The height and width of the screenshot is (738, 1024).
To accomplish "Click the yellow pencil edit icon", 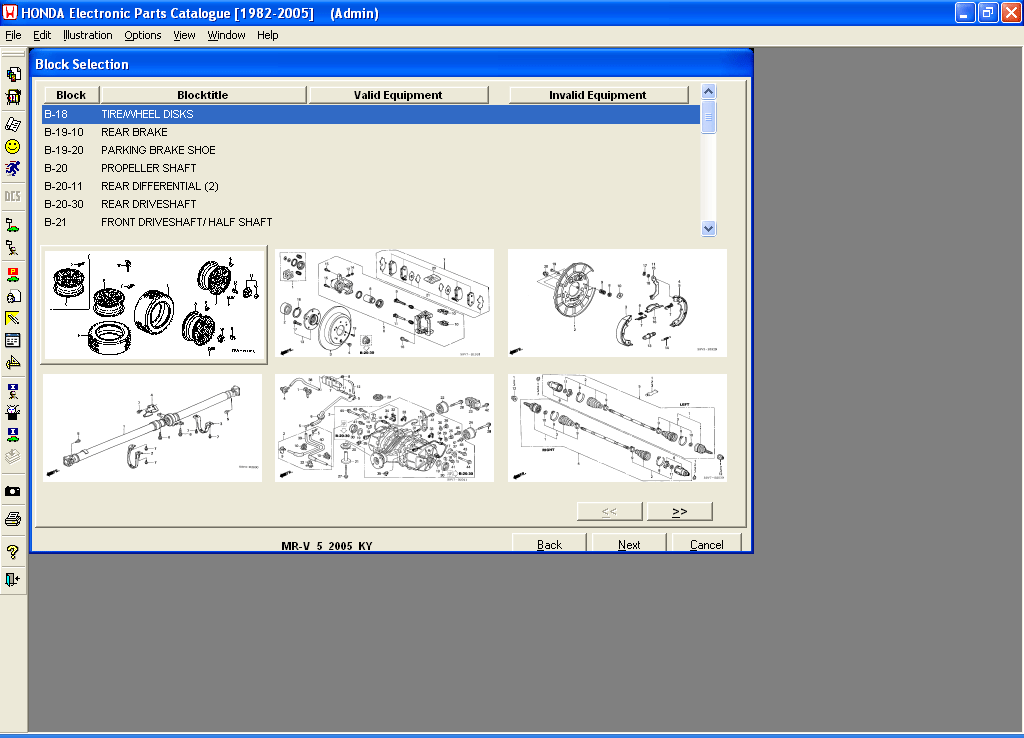I will [x=12, y=318].
